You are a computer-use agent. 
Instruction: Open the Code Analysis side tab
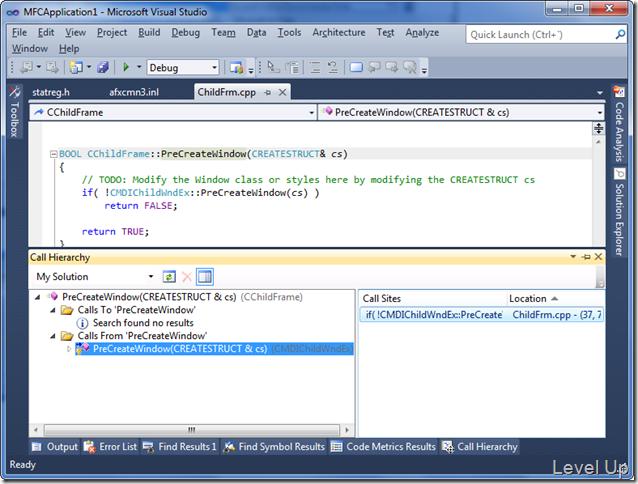619,124
